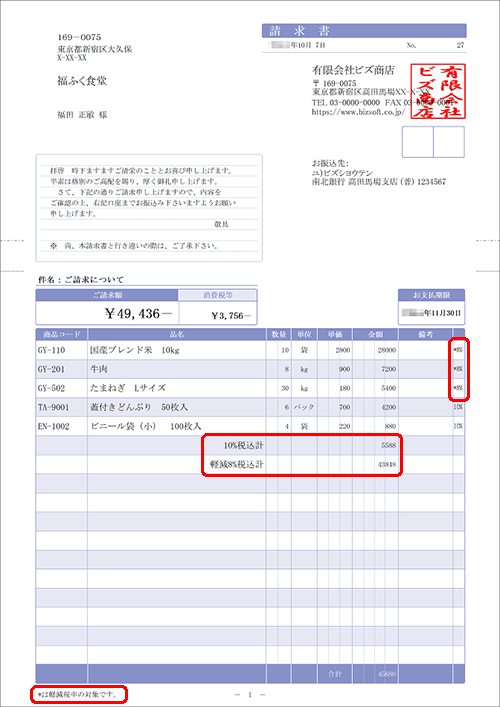Click the 28000 amount for GY-110
The height and width of the screenshot is (707, 500).
point(387,350)
